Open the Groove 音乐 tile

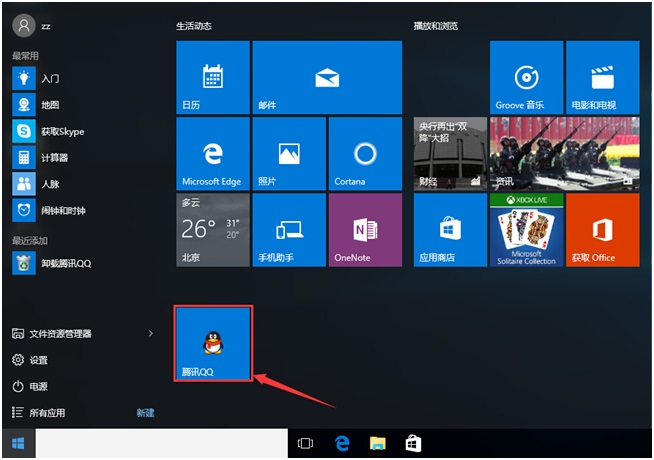(526, 77)
